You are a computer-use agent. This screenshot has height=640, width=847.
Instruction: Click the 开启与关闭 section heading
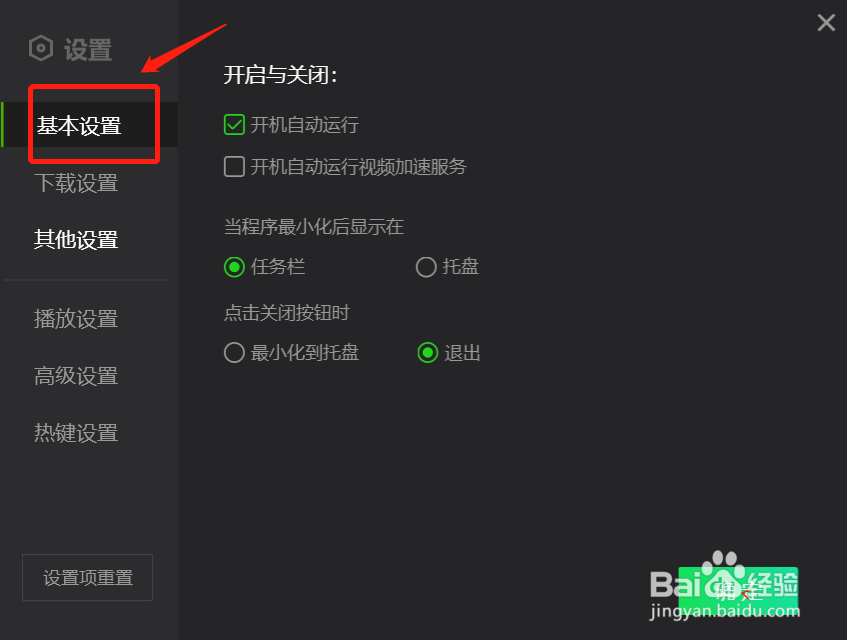click(x=280, y=75)
